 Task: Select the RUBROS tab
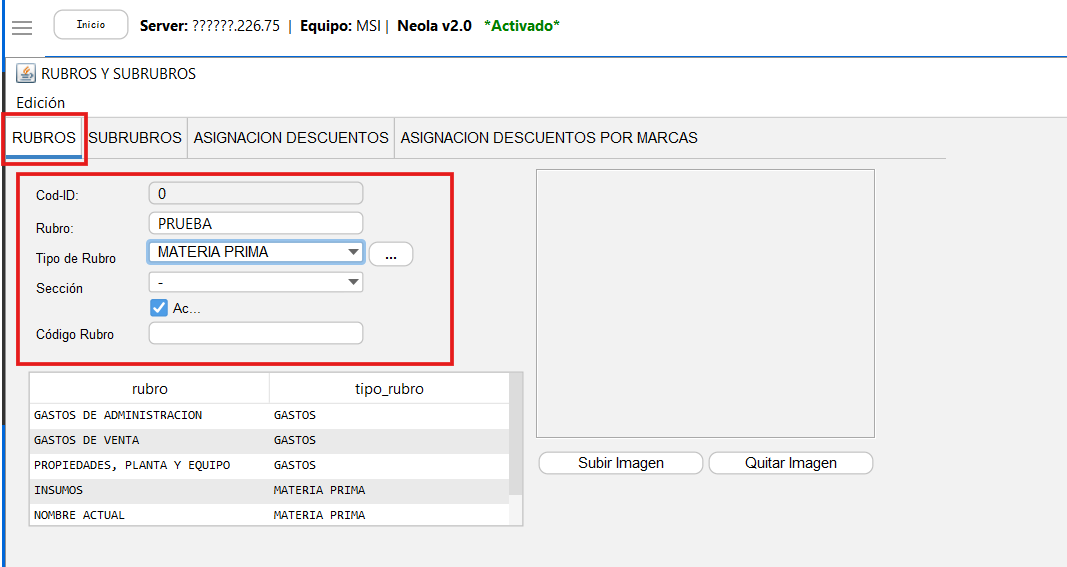44,138
